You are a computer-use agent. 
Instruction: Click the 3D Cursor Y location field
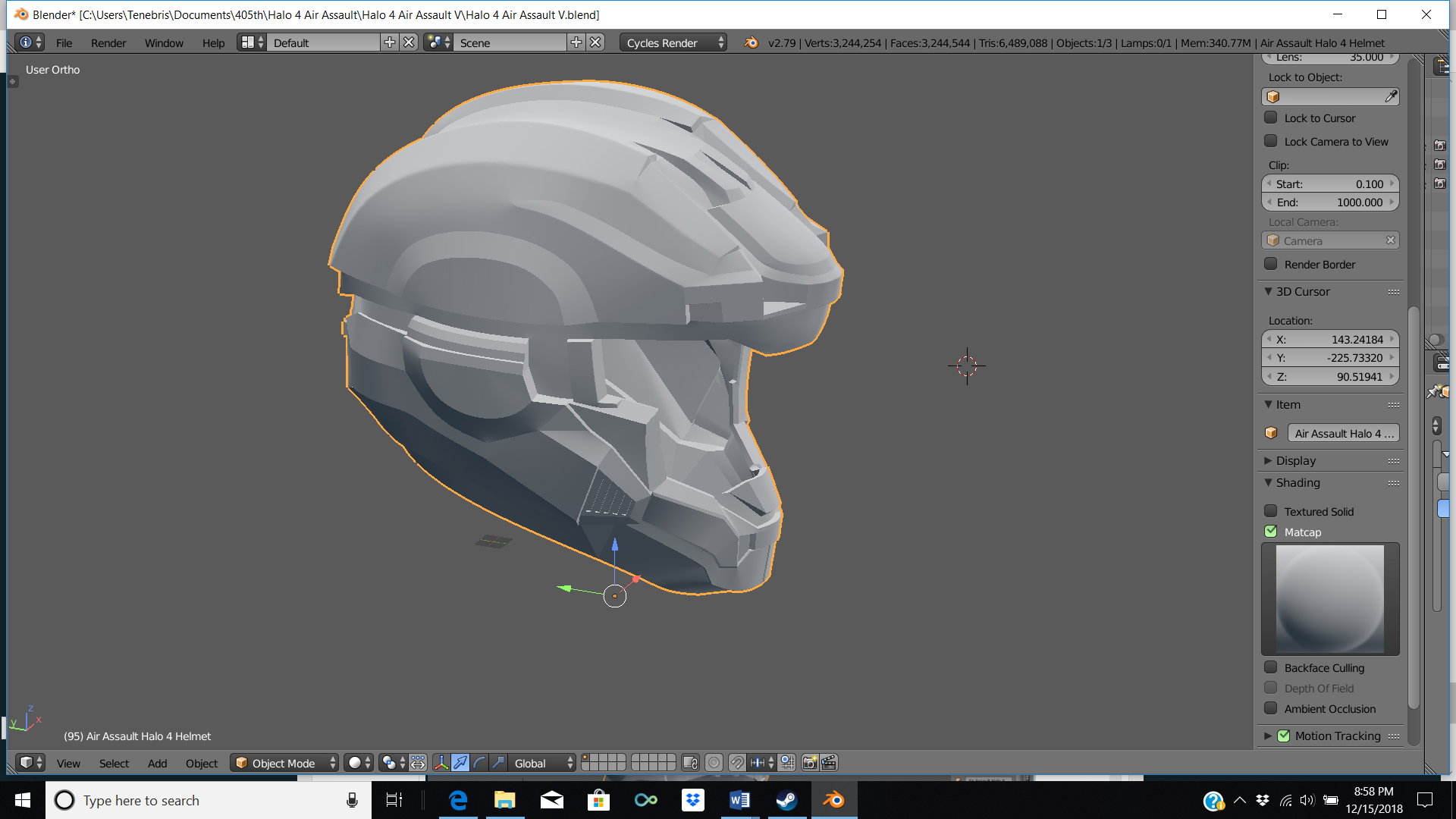(1330, 357)
